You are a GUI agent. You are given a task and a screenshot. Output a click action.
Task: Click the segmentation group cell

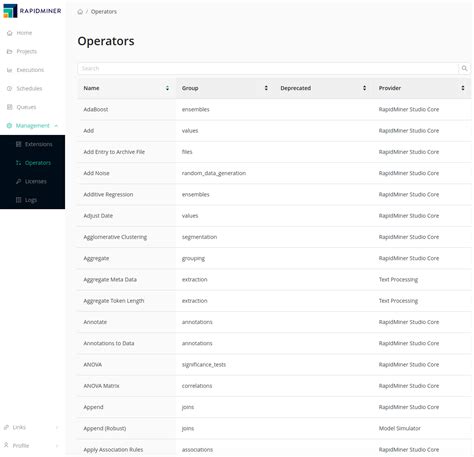click(x=199, y=237)
